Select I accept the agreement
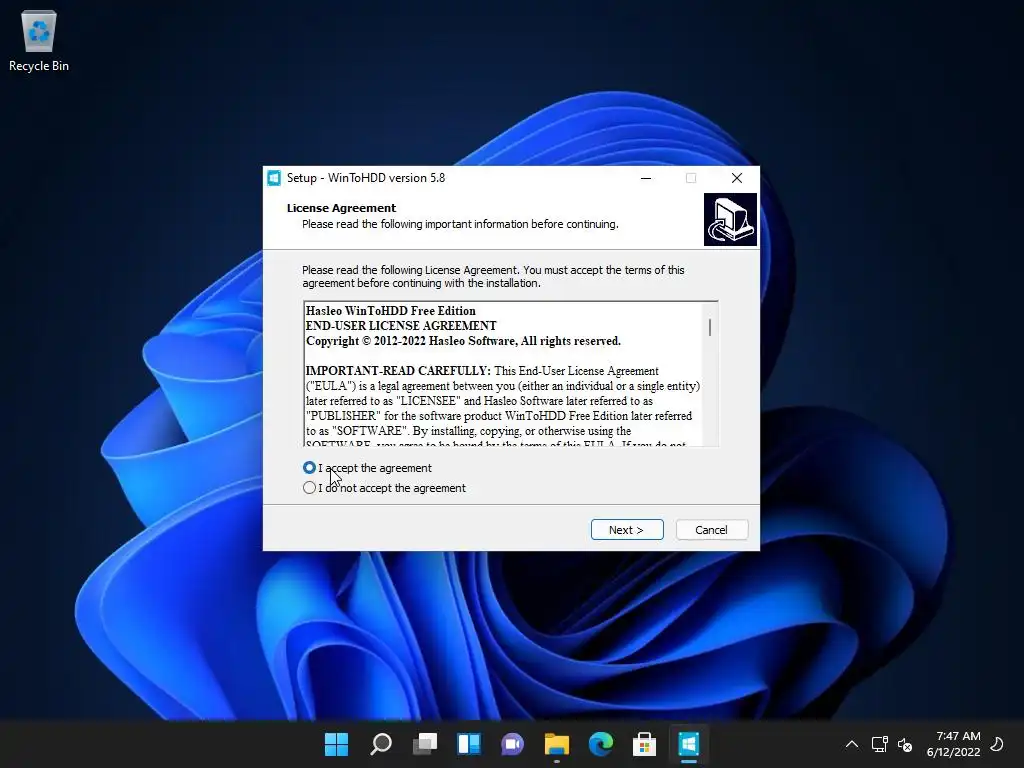 (367, 468)
